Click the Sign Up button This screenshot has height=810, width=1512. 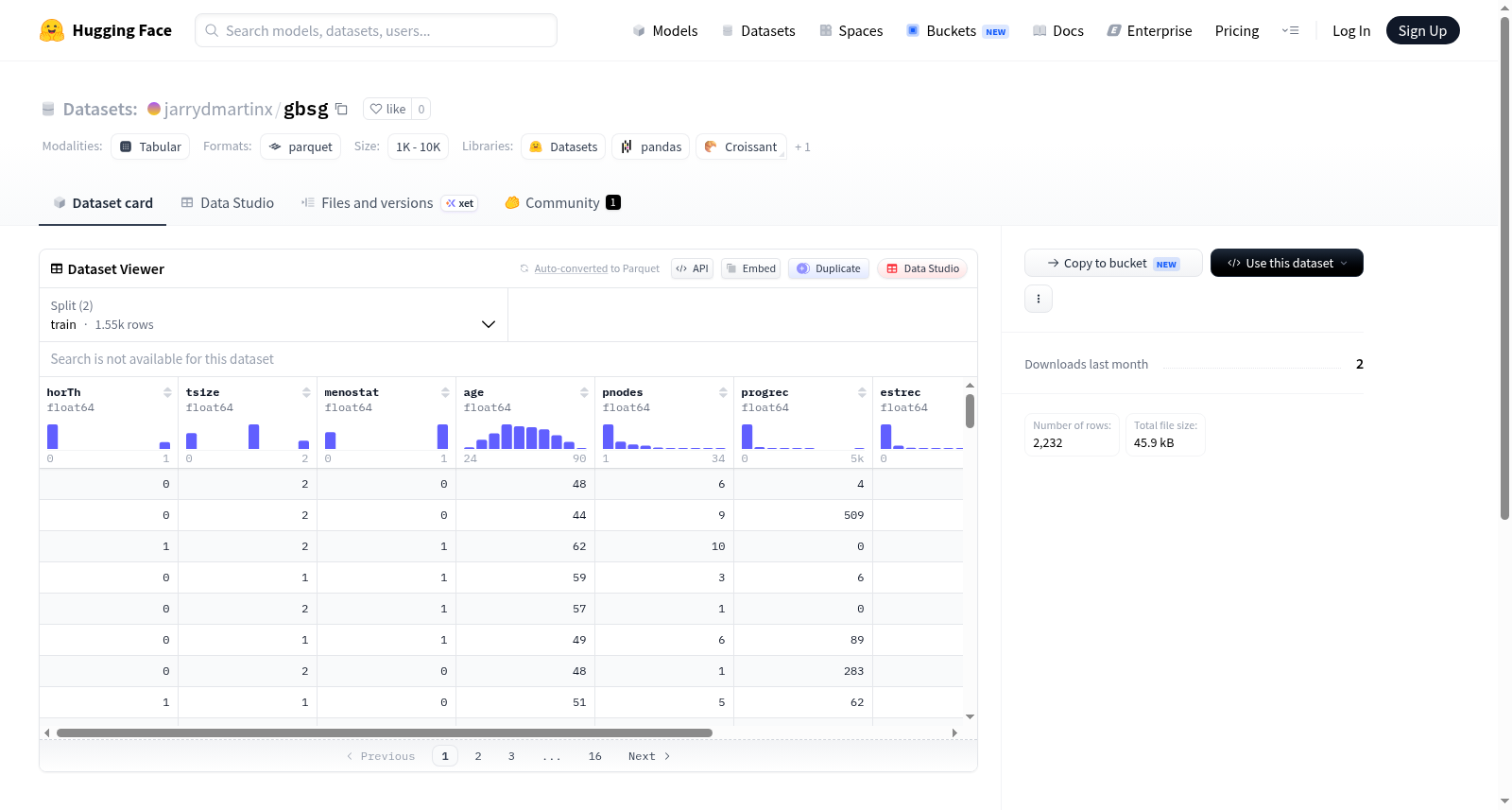pos(1422,30)
